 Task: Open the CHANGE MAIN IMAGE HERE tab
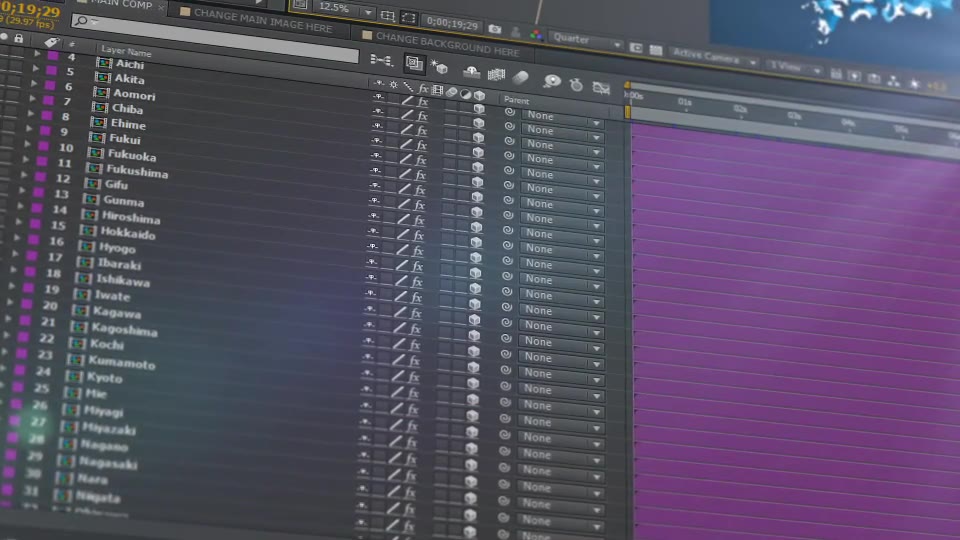pyautogui.click(x=263, y=20)
